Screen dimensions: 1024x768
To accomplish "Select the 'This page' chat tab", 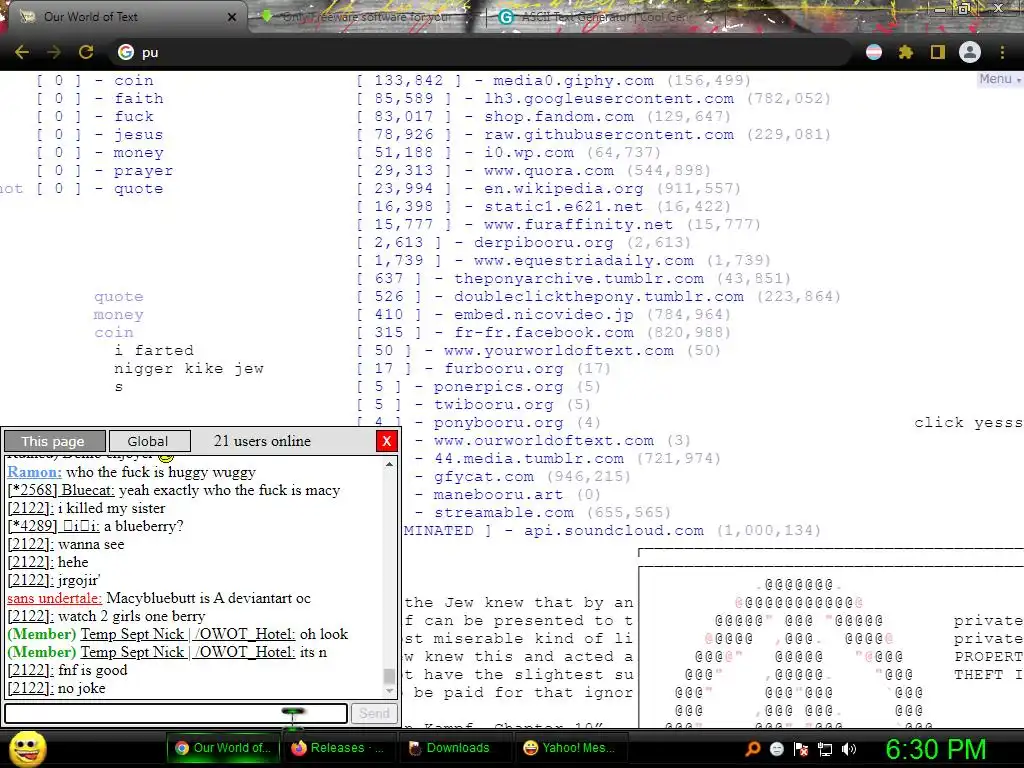I will point(54,441).
